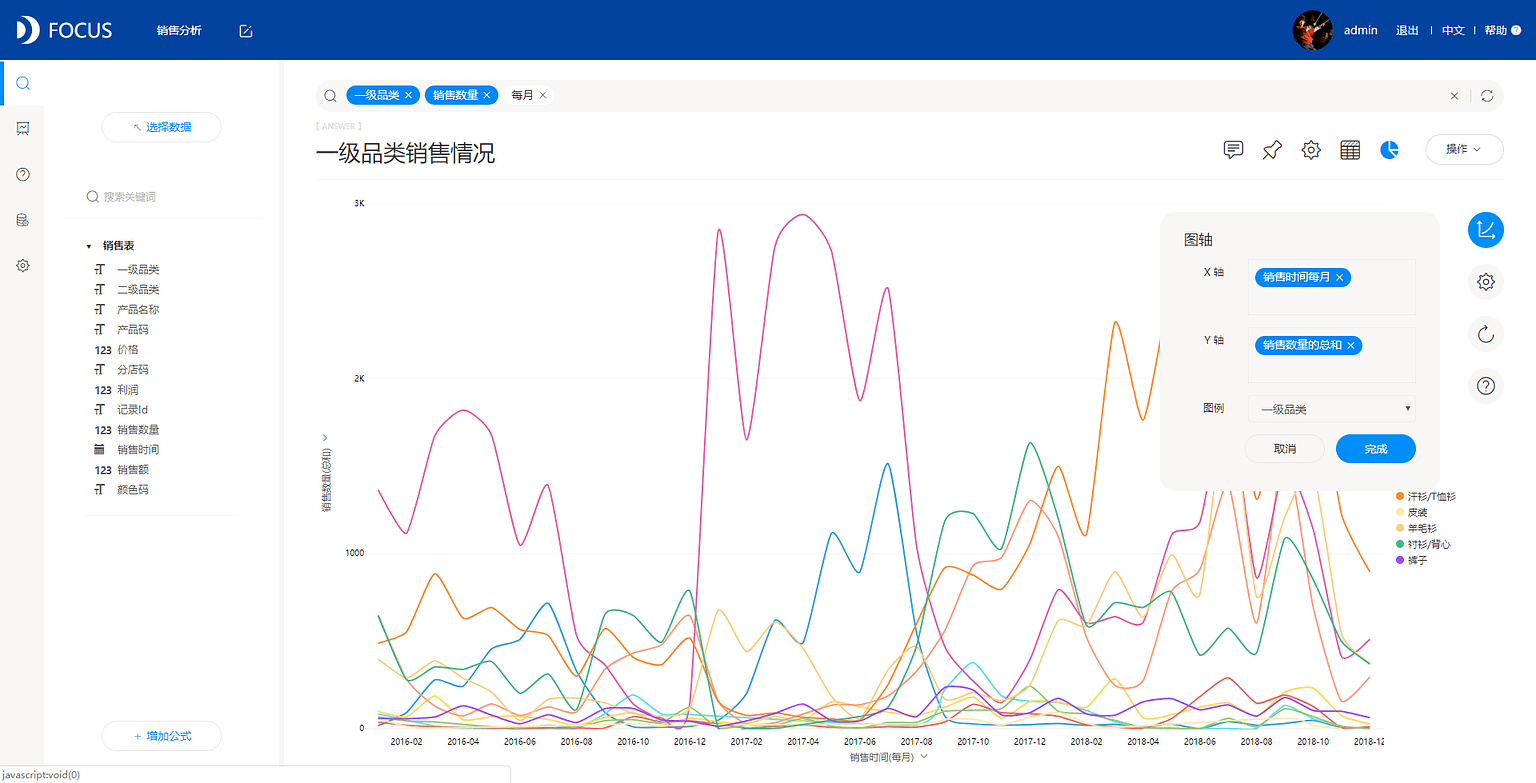Image resolution: width=1536 pixels, height=783 pixels.
Task: Toggle 羊毛衫 legend series
Action: (1415, 528)
